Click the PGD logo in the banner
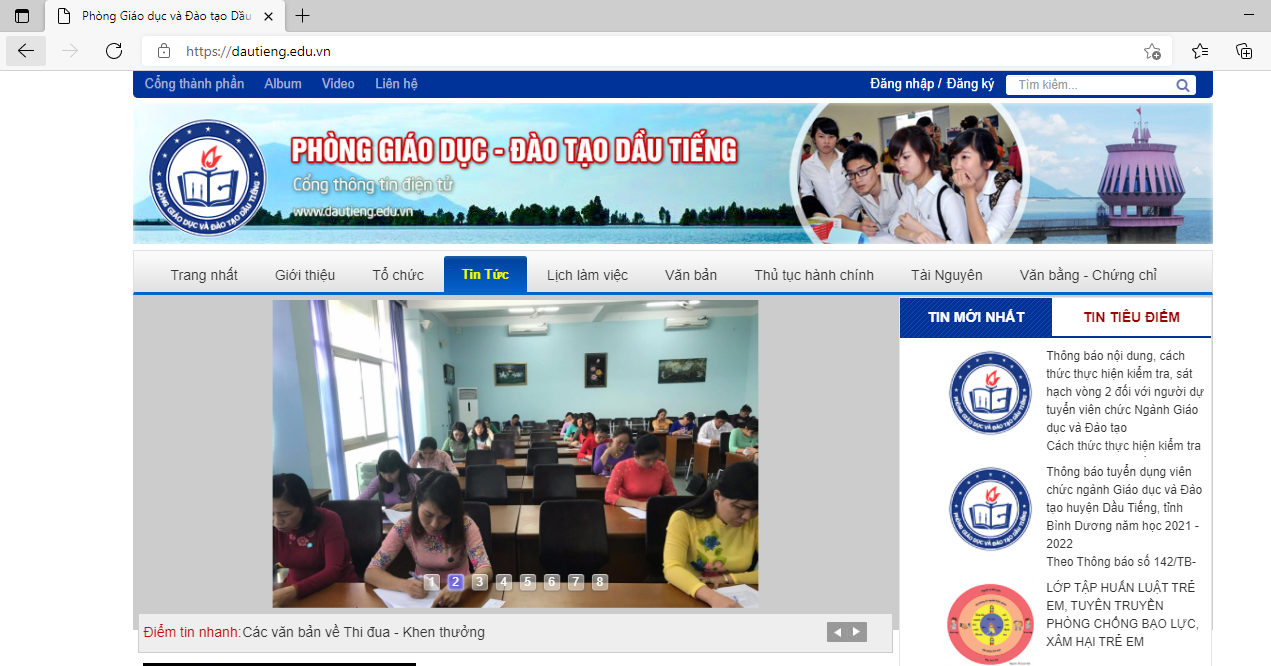Screen dimensions: 1271x666 pos(208,179)
